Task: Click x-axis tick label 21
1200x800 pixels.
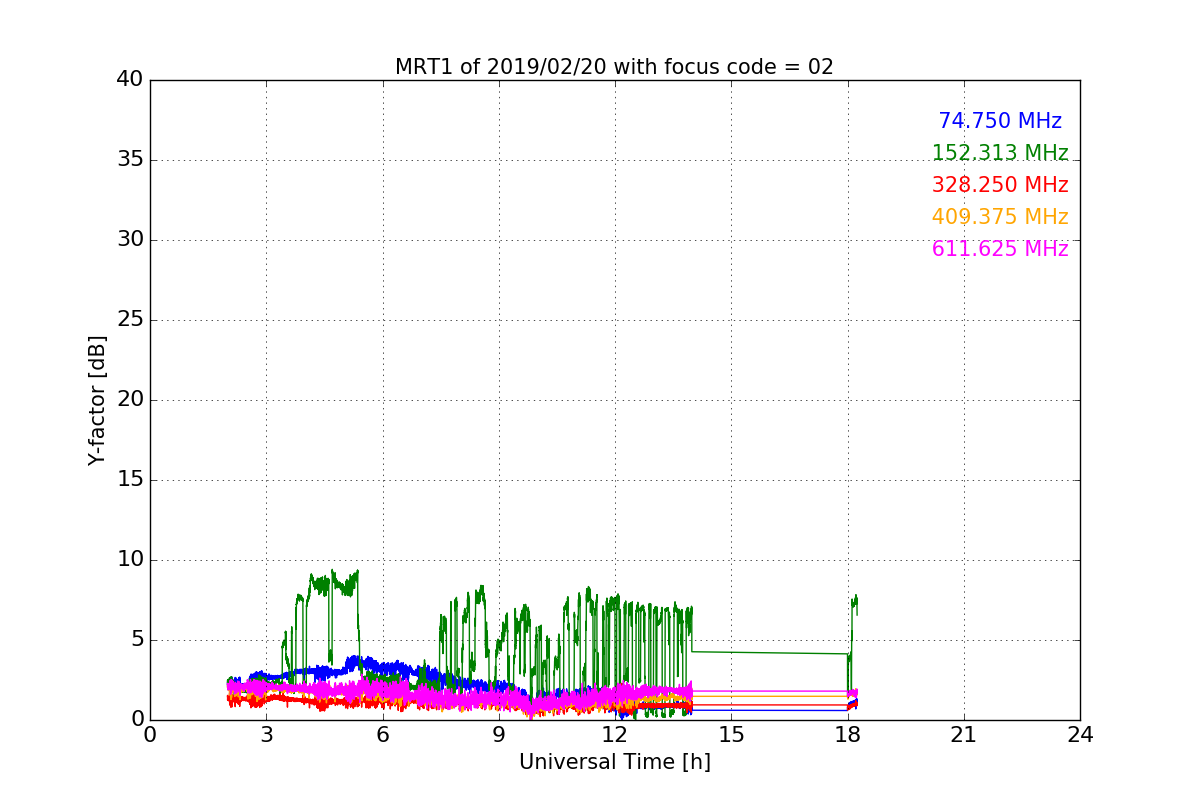Action: pos(964,734)
